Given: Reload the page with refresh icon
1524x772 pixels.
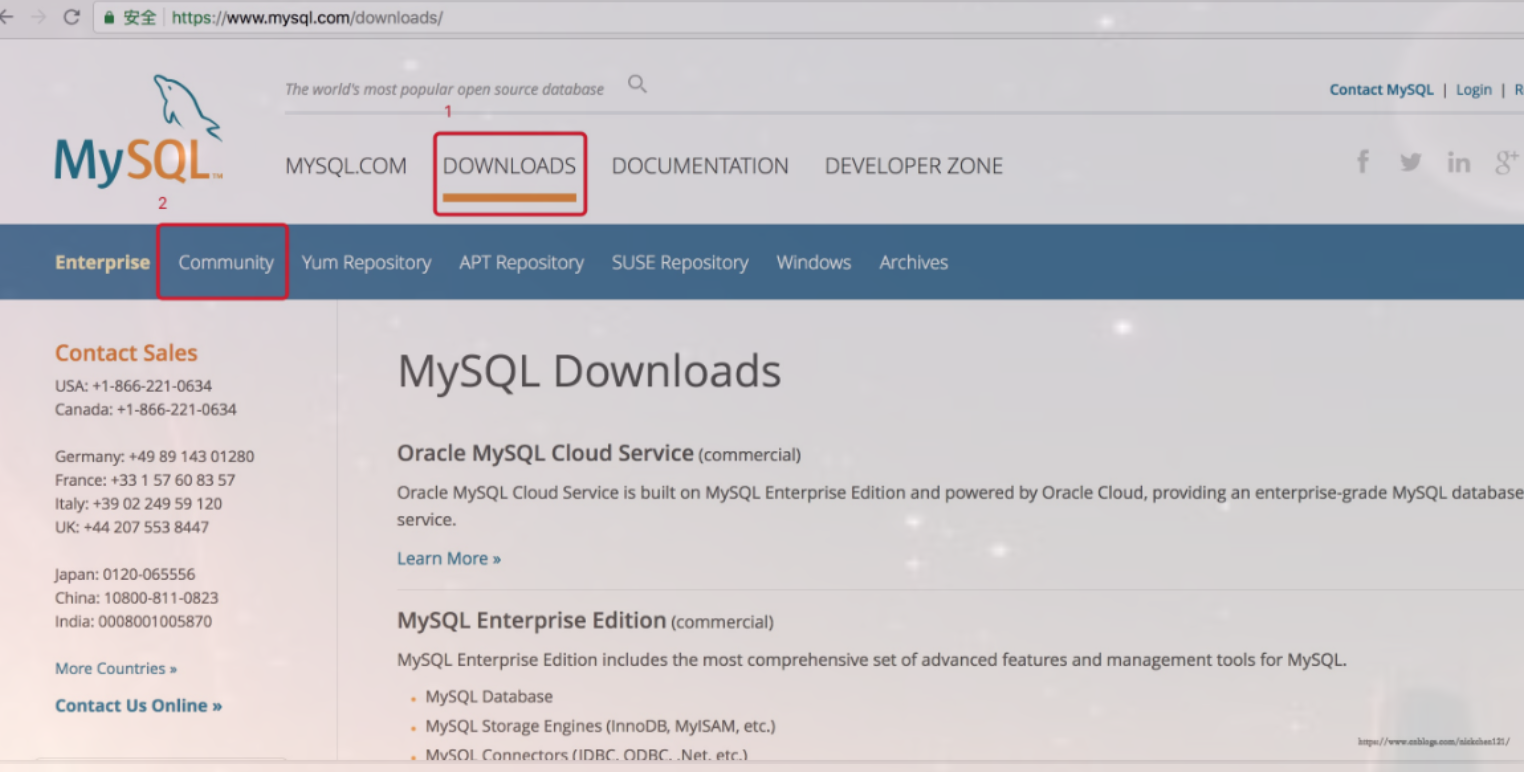Looking at the screenshot, I should (x=71, y=17).
